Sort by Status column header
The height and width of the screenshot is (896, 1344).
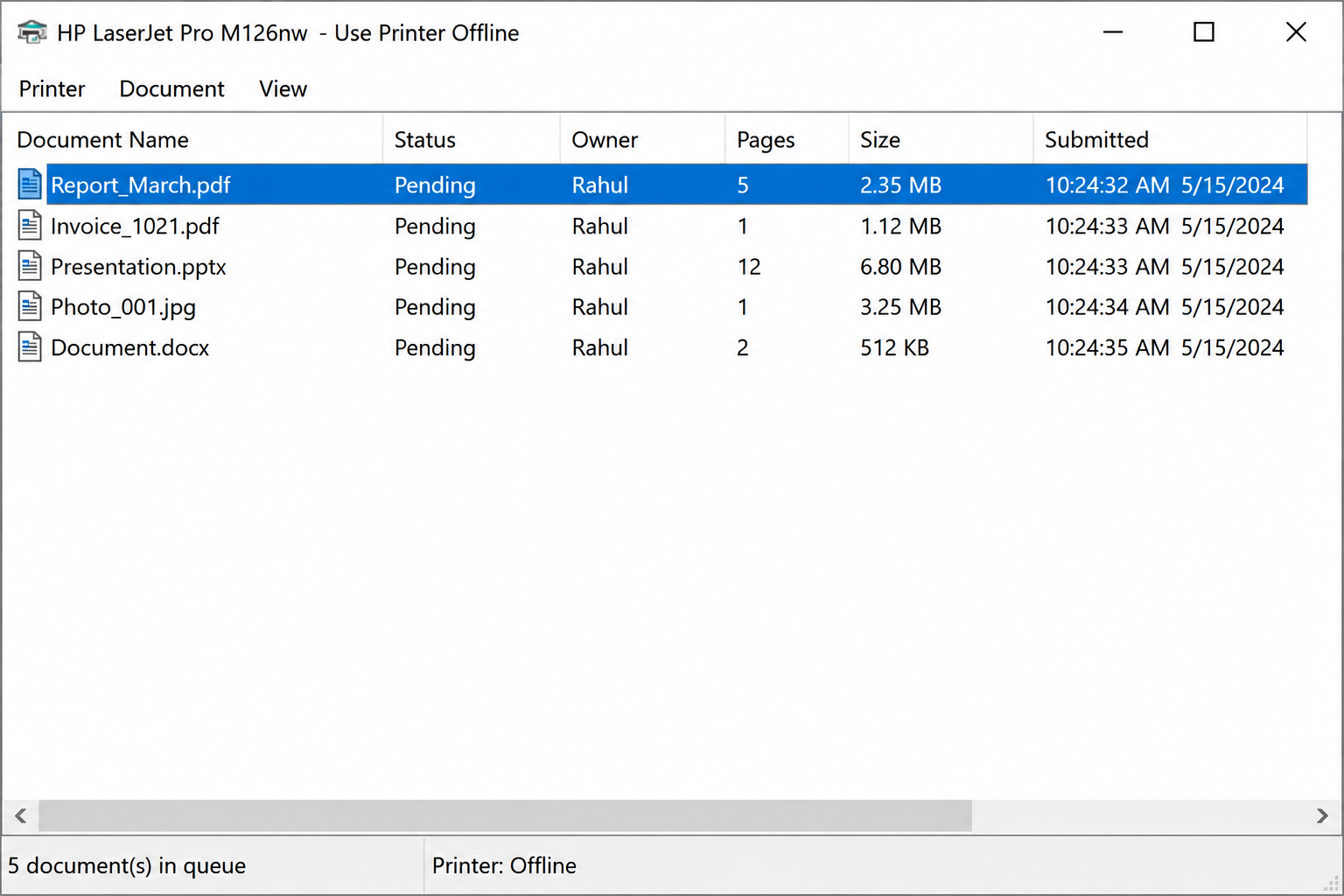(x=472, y=139)
